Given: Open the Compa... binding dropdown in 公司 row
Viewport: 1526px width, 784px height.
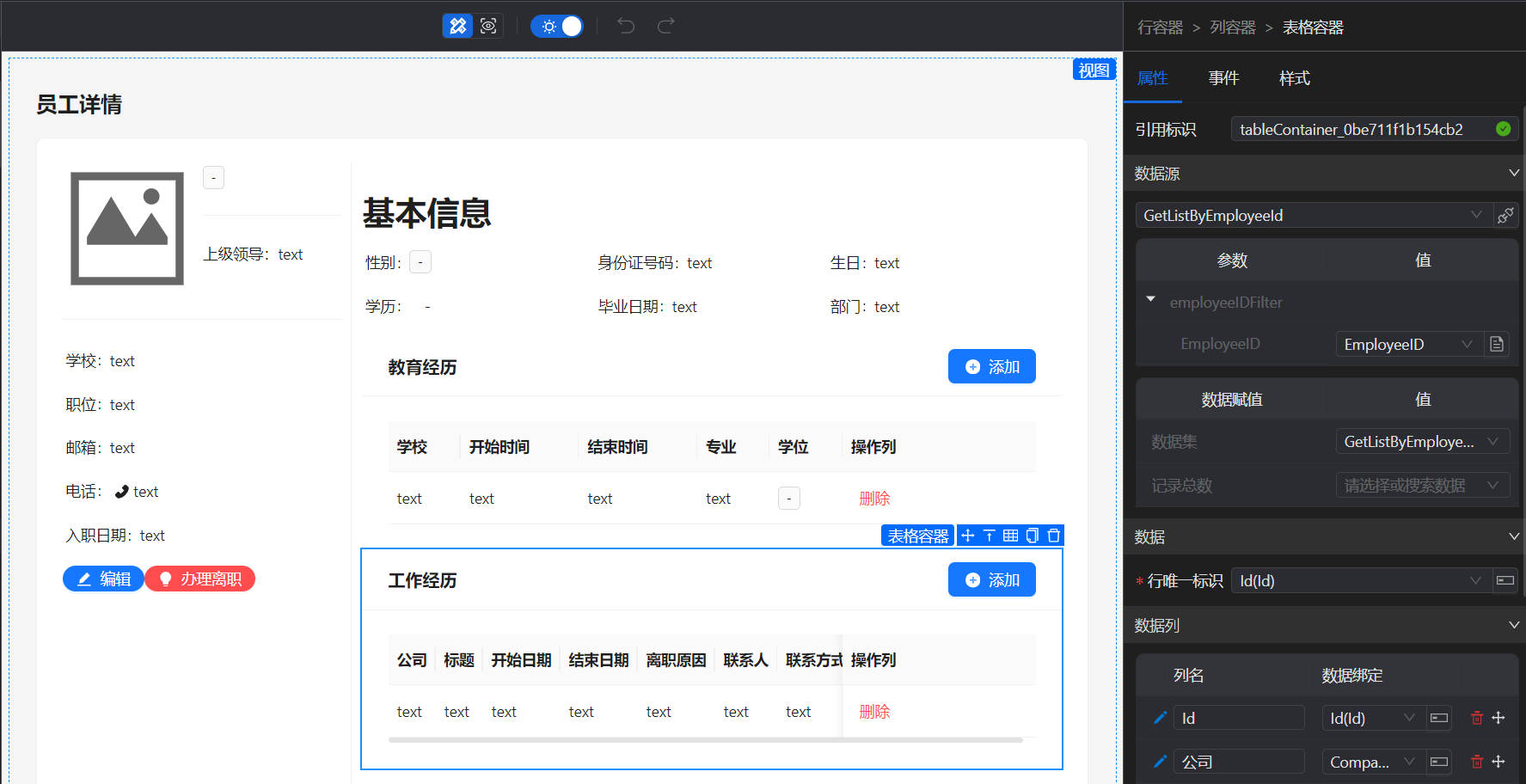Looking at the screenshot, I should [x=1374, y=762].
